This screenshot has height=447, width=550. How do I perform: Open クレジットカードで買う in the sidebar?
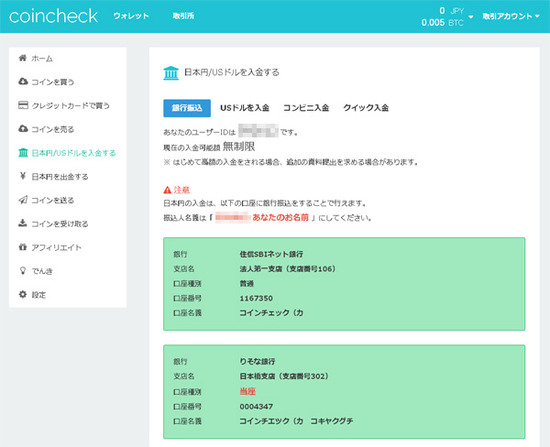click(71, 106)
